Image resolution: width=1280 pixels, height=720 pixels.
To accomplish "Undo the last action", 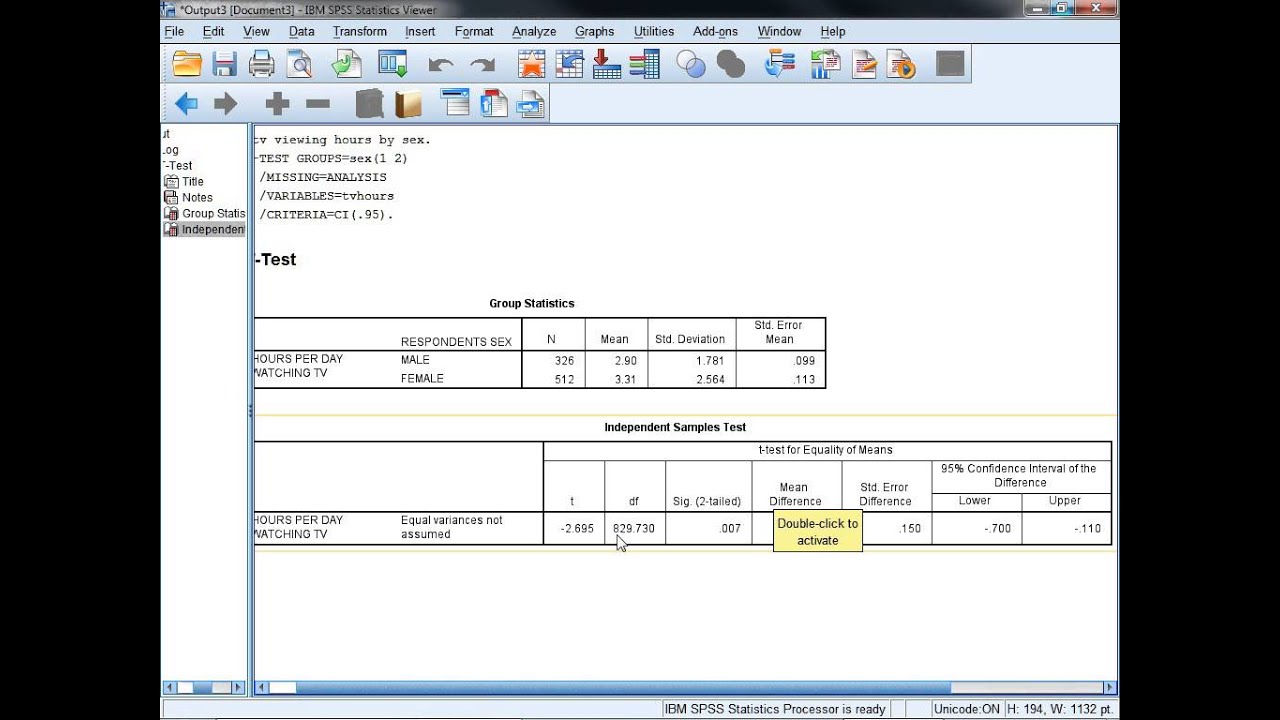I will click(x=440, y=66).
